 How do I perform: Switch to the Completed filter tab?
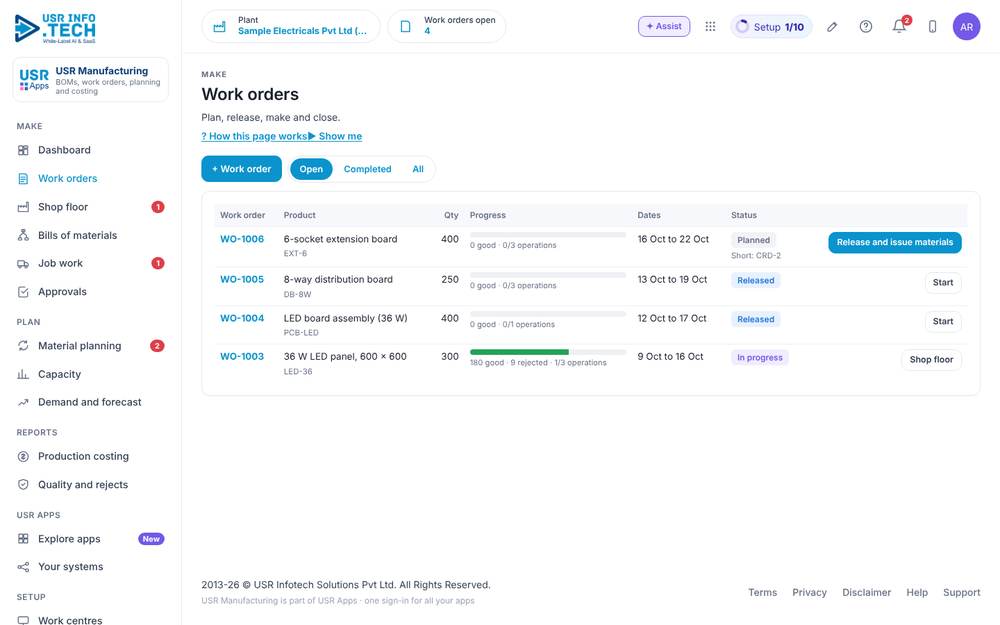tap(367, 169)
